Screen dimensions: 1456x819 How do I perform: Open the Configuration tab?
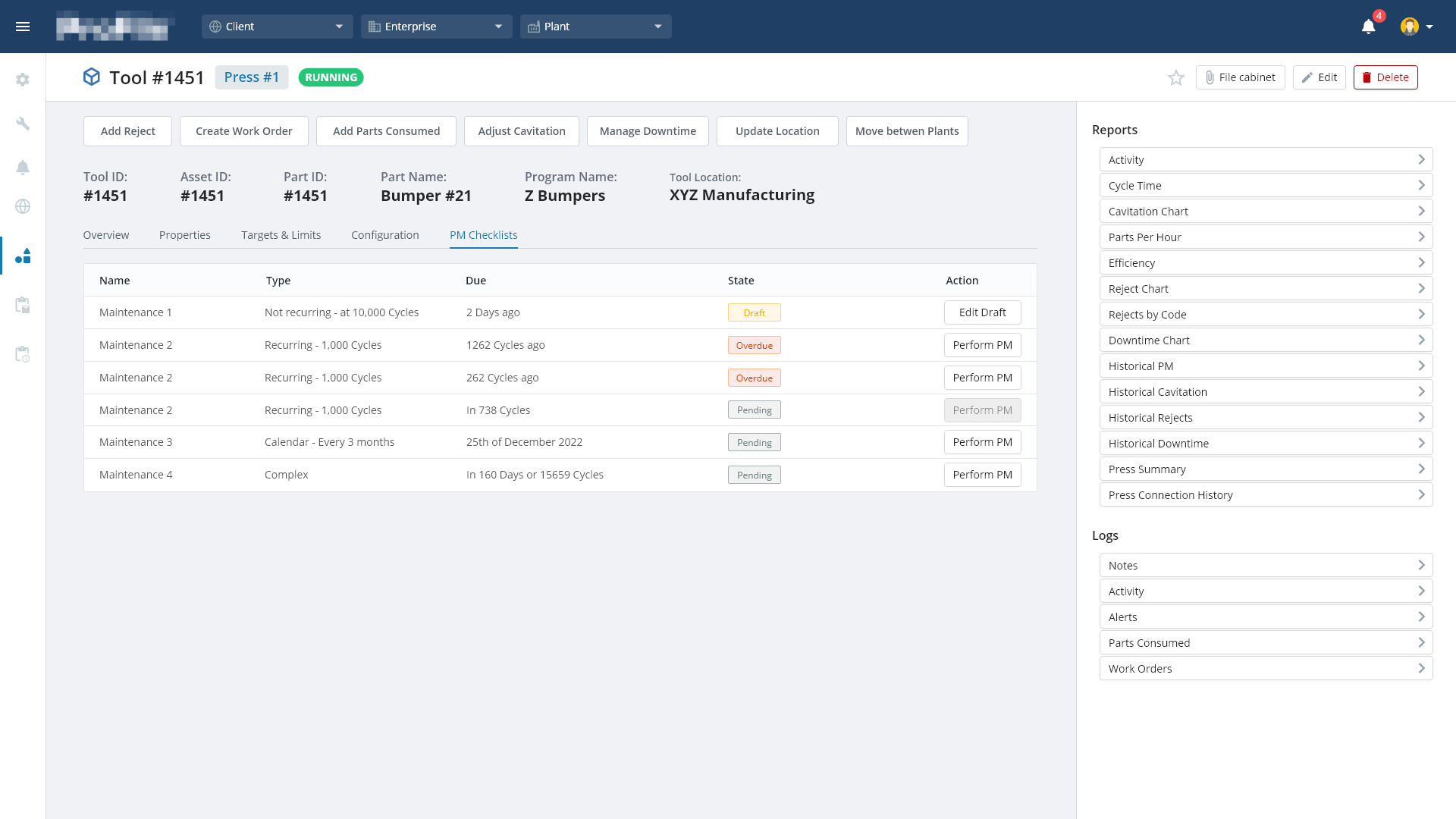[384, 235]
